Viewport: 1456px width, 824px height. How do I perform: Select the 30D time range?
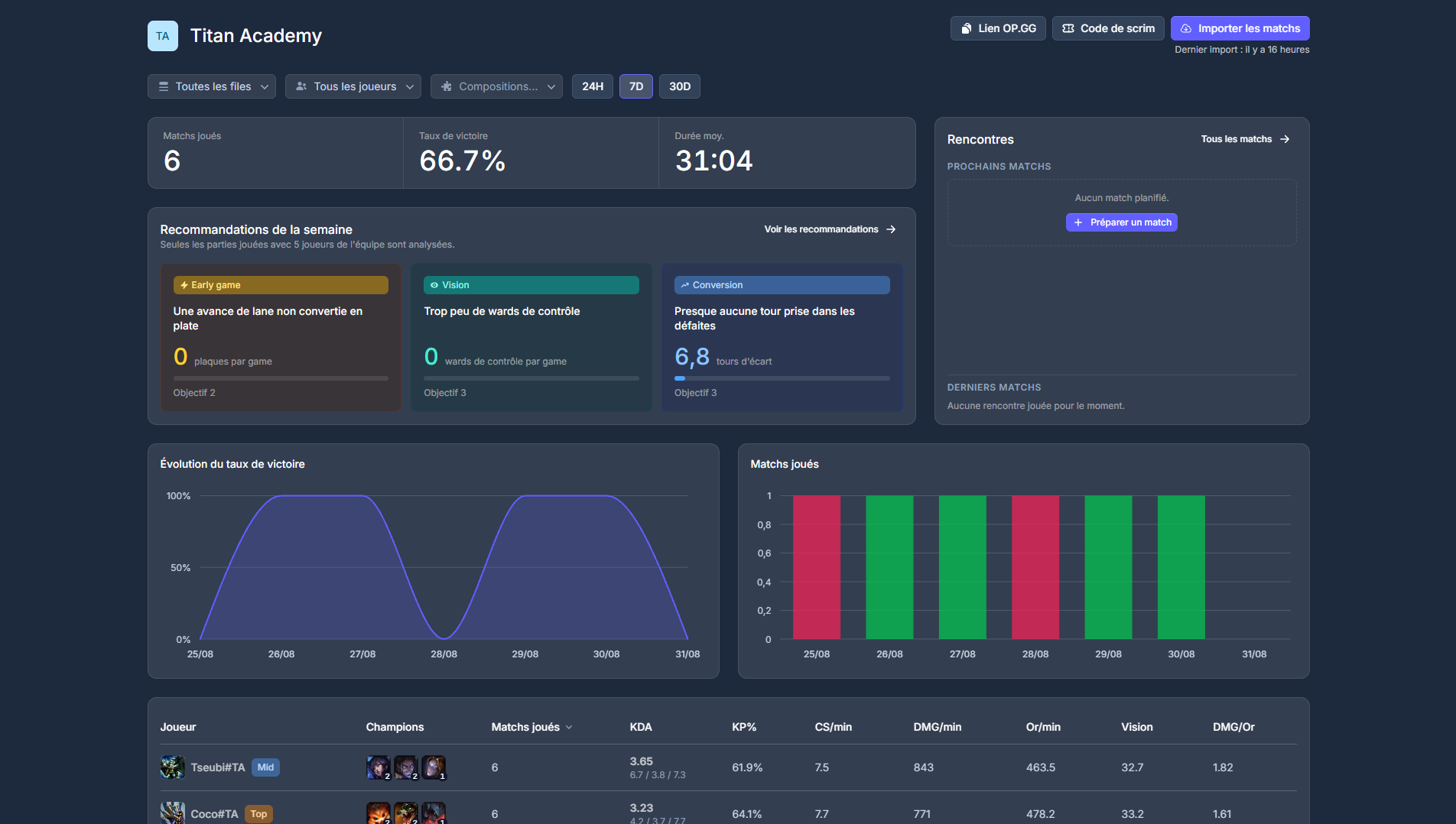(680, 86)
